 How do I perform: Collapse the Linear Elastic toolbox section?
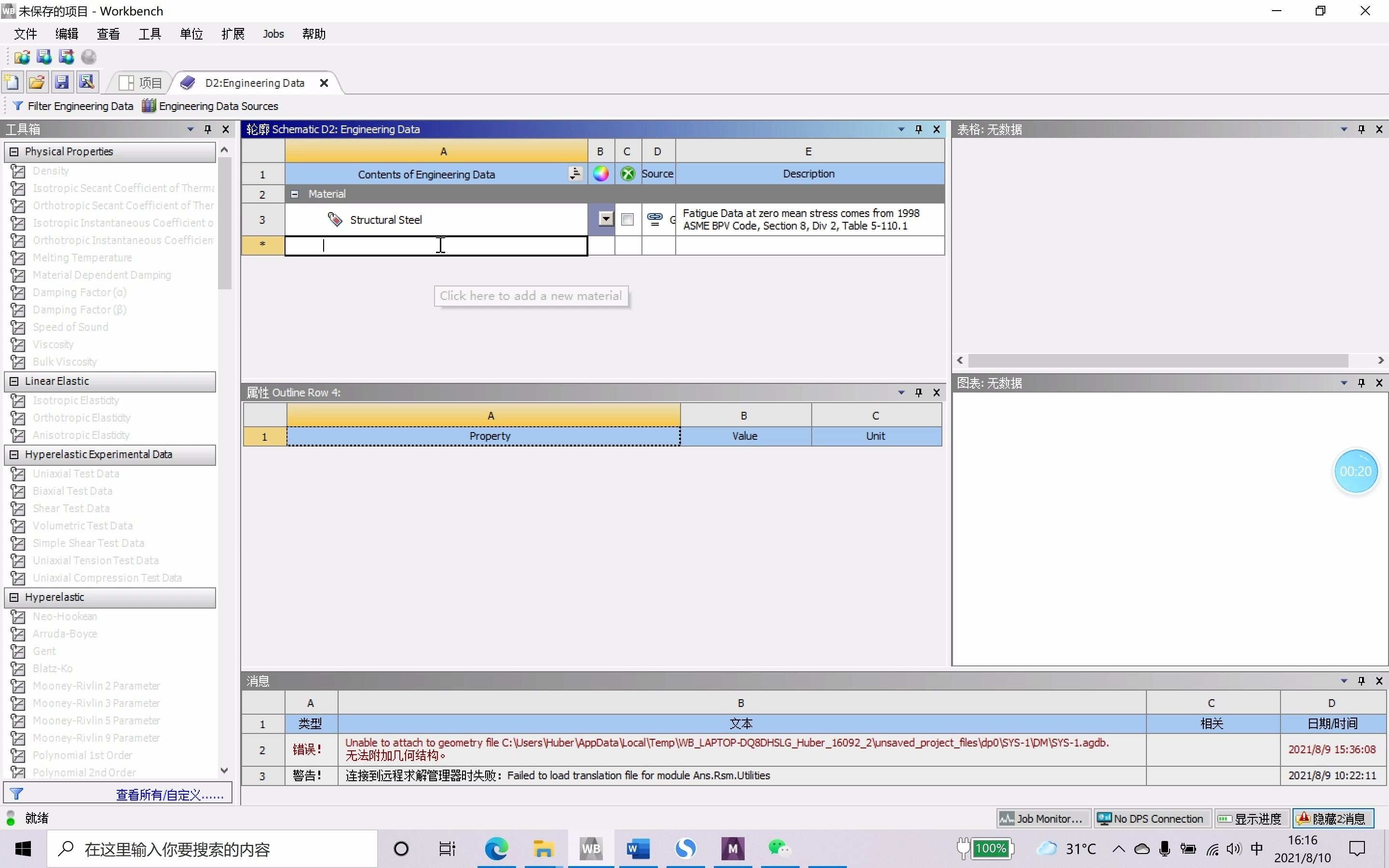click(14, 381)
